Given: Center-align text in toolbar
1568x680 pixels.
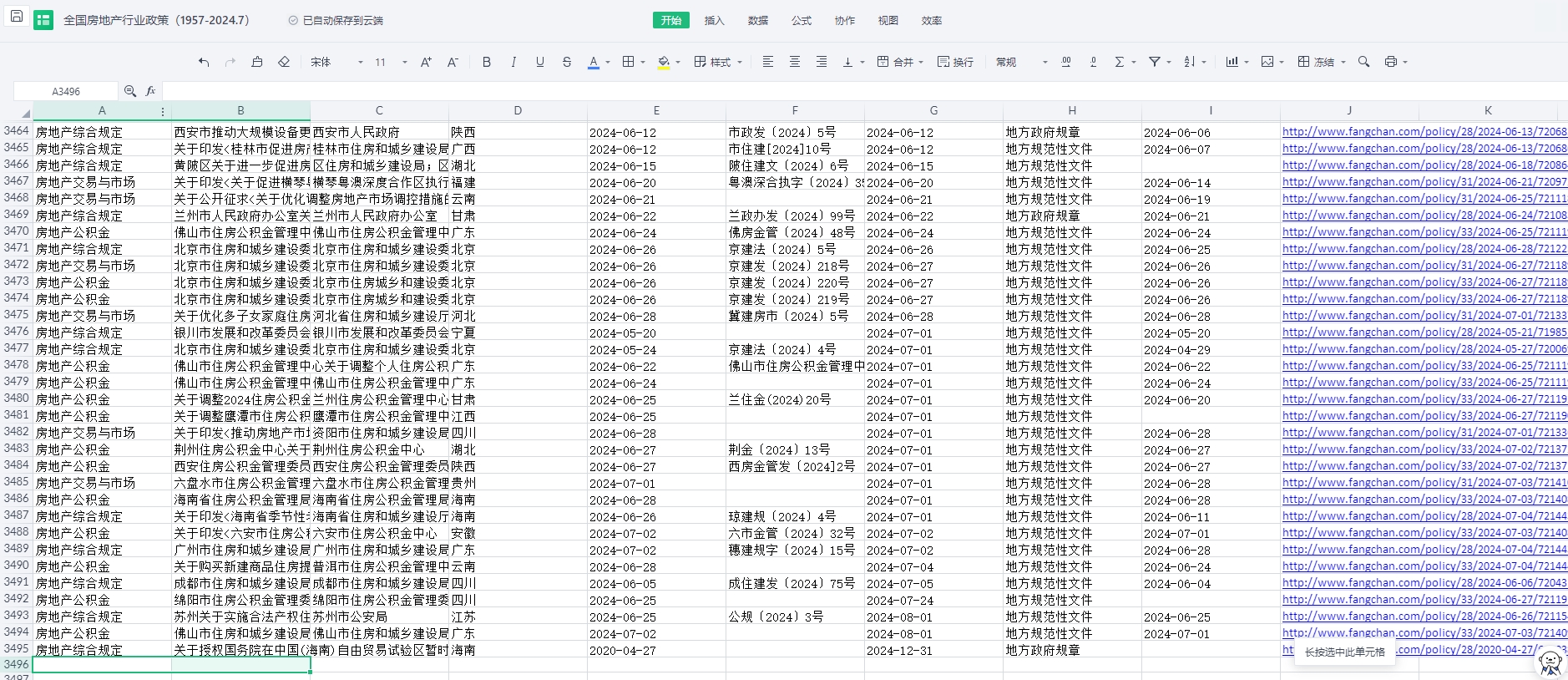Looking at the screenshot, I should point(795,62).
